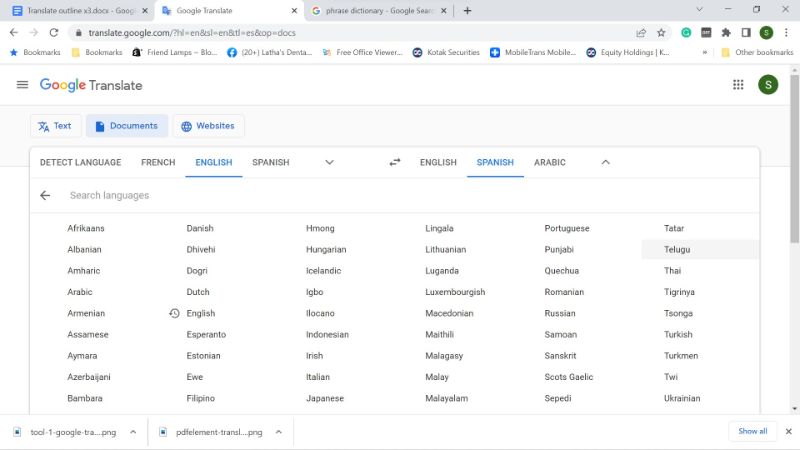This screenshot has height=450, width=800.
Task: Open Latha's Dental Facebook bookmark
Action: [269, 52]
